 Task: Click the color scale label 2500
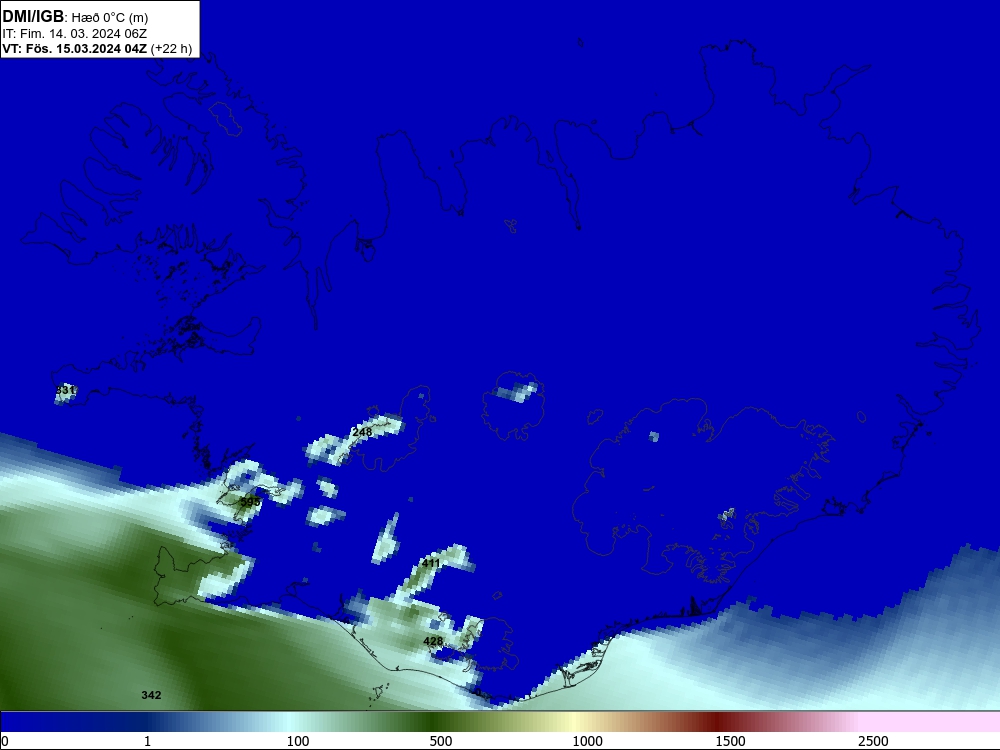click(873, 741)
